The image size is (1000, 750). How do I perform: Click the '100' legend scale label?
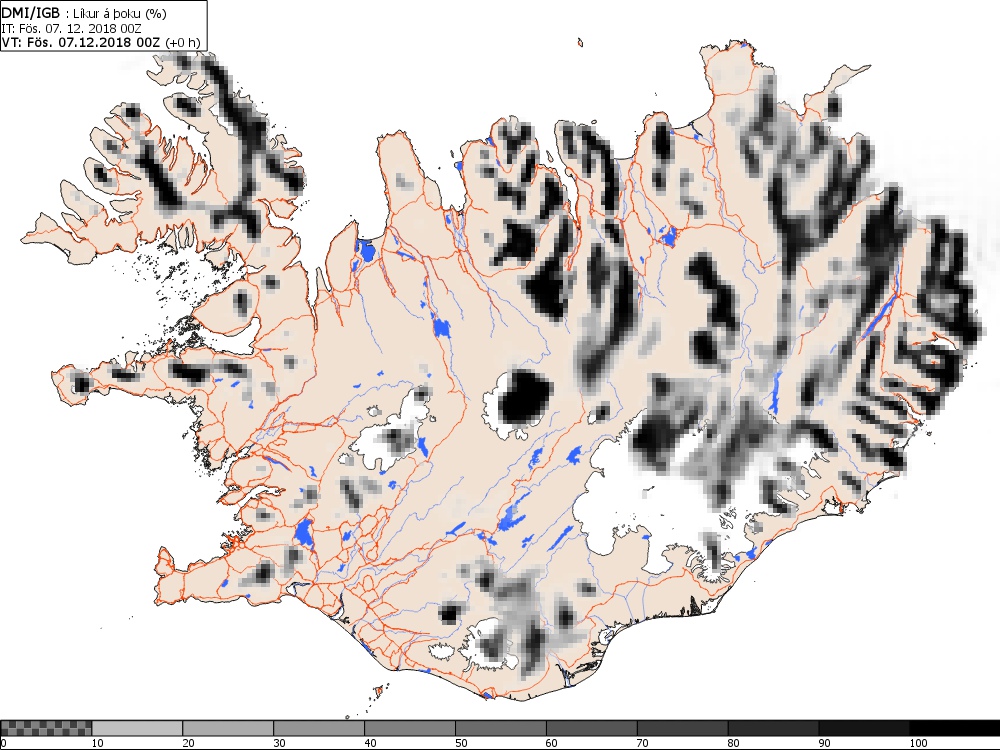918,743
